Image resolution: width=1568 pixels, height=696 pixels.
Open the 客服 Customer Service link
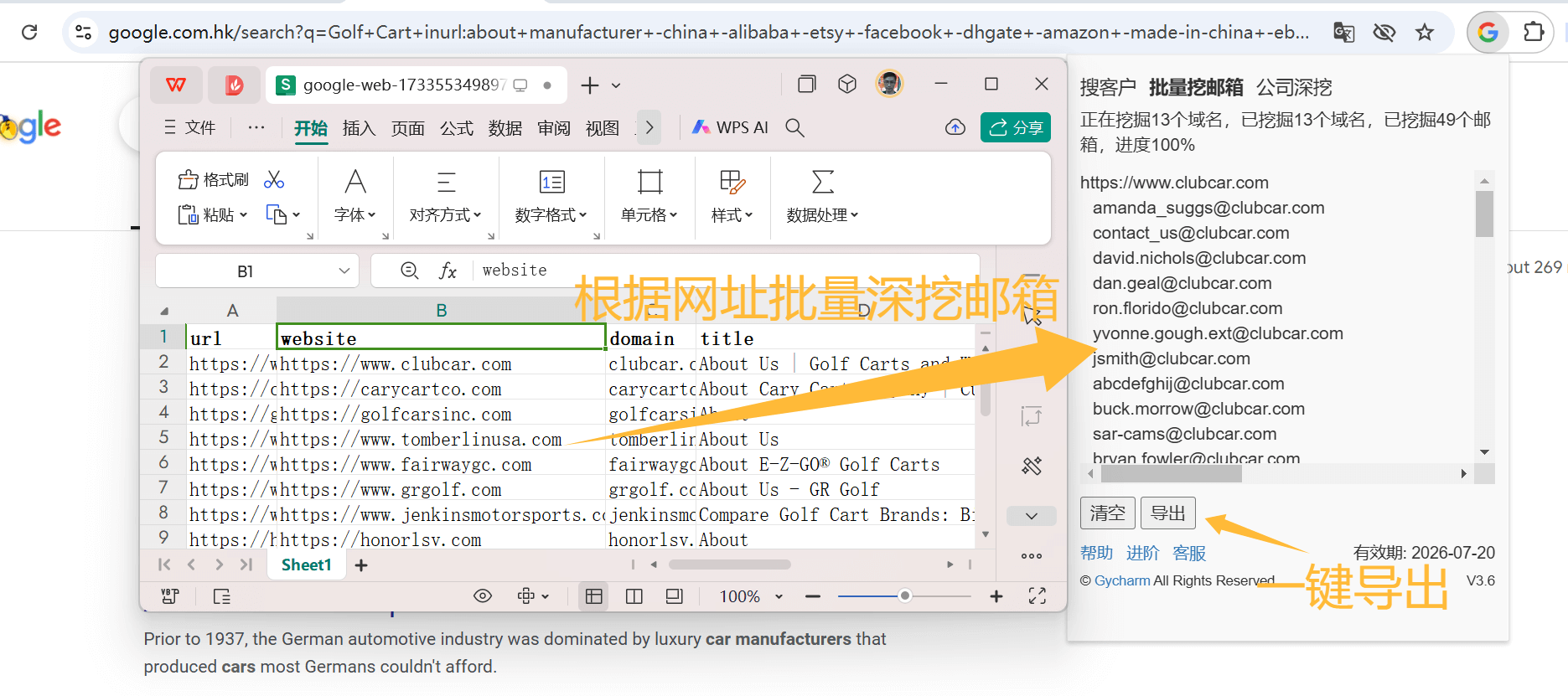click(x=1189, y=553)
